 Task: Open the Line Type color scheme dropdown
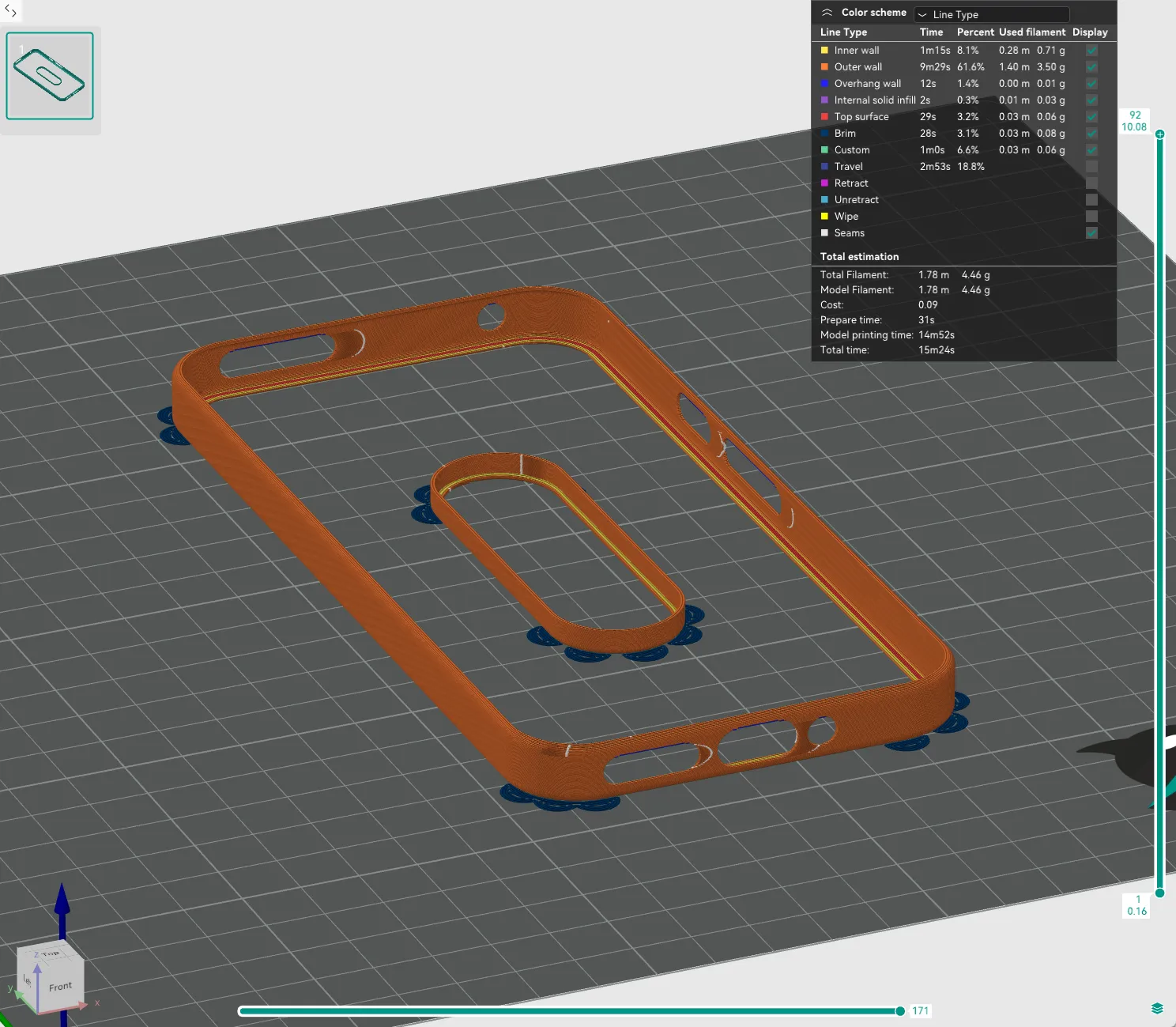[991, 14]
